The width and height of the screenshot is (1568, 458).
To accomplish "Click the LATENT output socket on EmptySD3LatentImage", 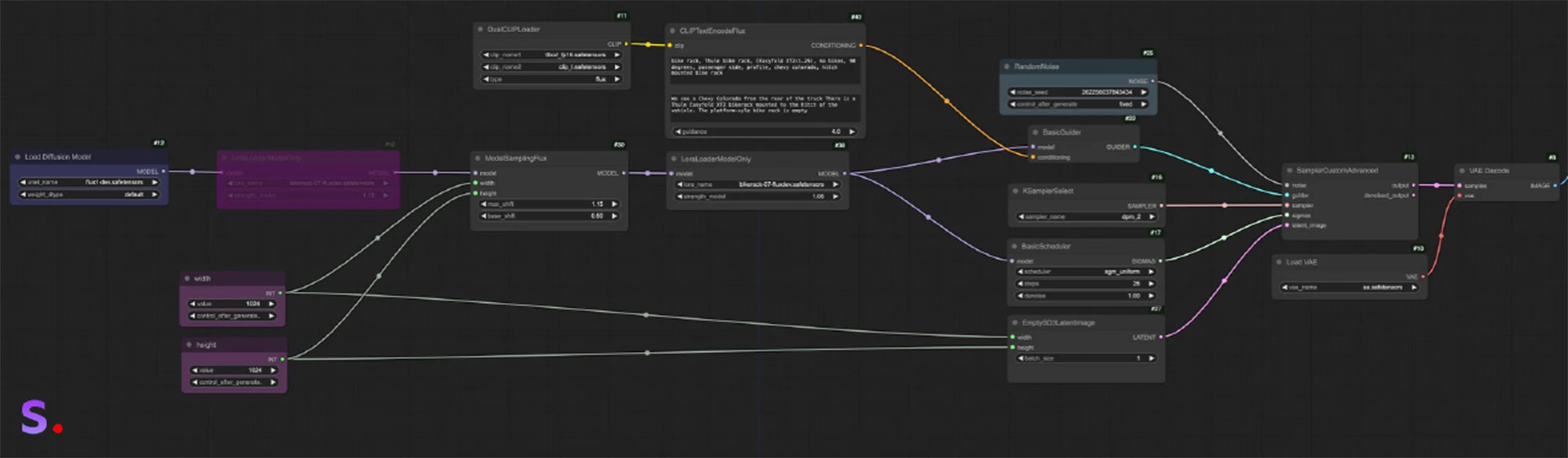I will coord(1160,337).
